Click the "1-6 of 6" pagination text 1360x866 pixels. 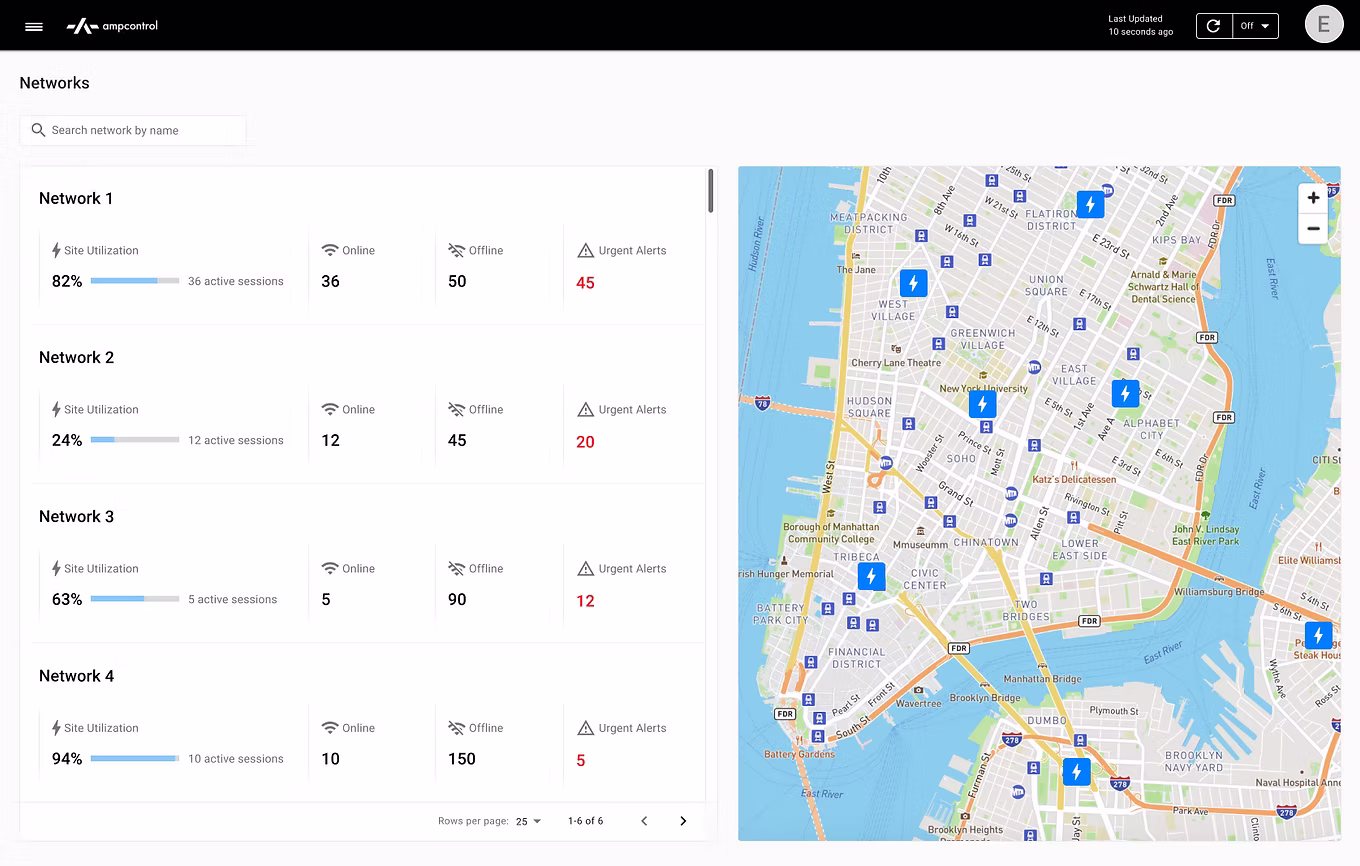pyautogui.click(x=585, y=821)
